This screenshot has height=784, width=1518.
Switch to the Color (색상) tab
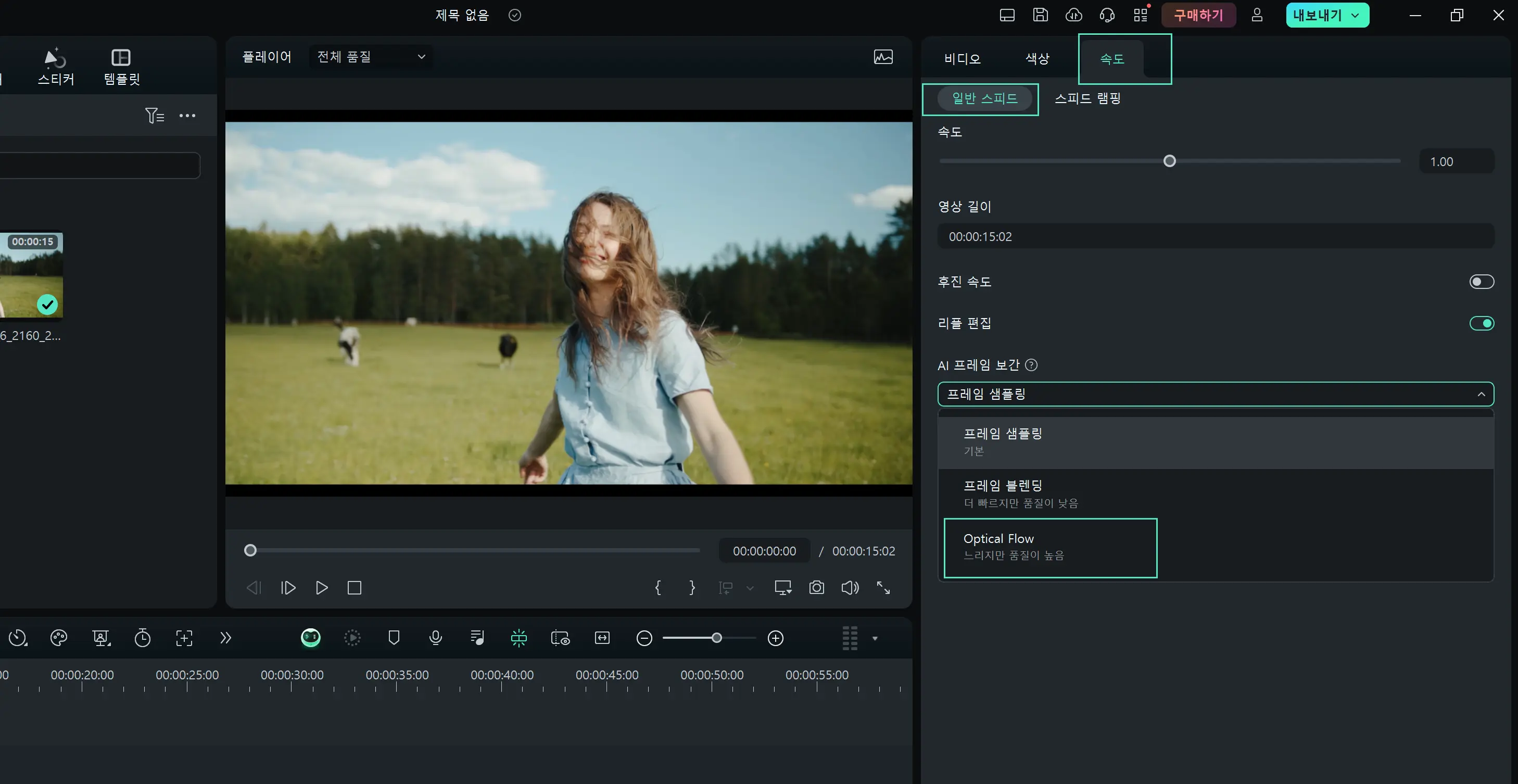point(1037,58)
